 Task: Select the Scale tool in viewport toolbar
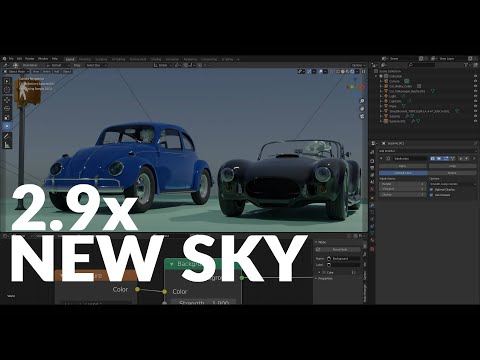point(7,117)
